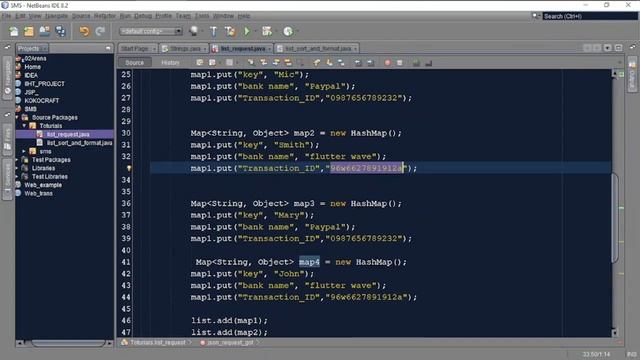Select the Web_example project
Image resolution: width=640 pixels, height=360 pixels.
click(43, 185)
